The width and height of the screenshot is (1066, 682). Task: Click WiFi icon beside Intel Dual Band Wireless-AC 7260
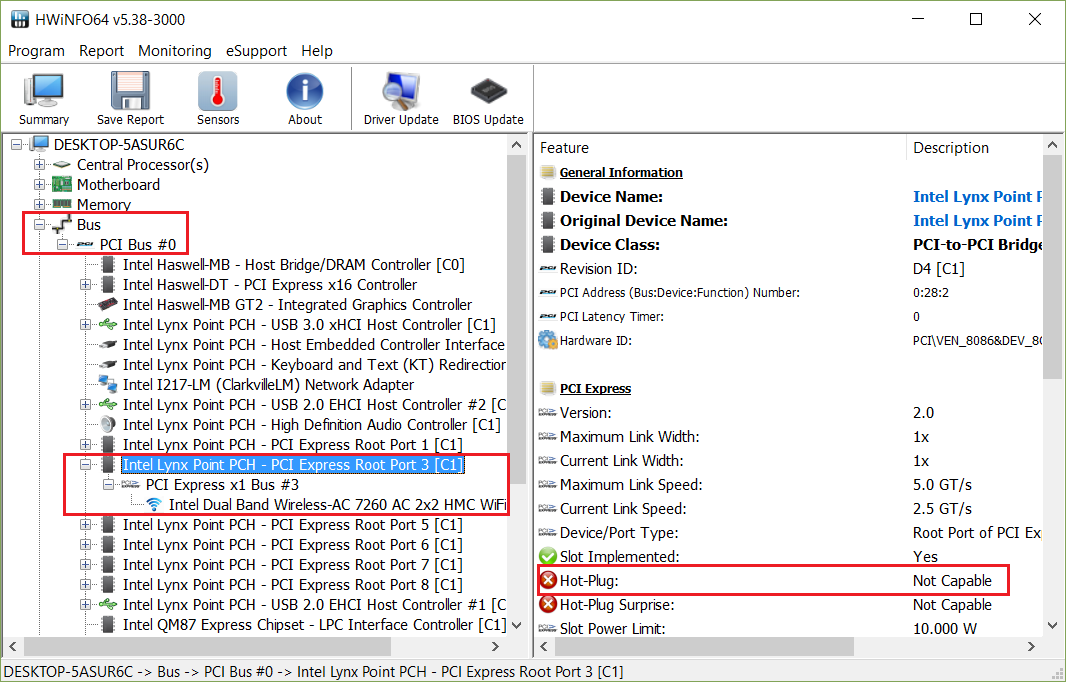tap(154, 505)
